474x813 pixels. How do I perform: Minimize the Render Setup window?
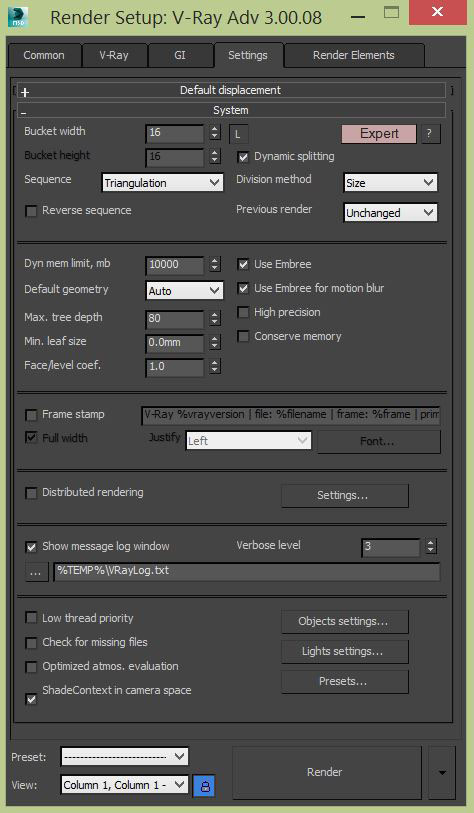[357, 17]
